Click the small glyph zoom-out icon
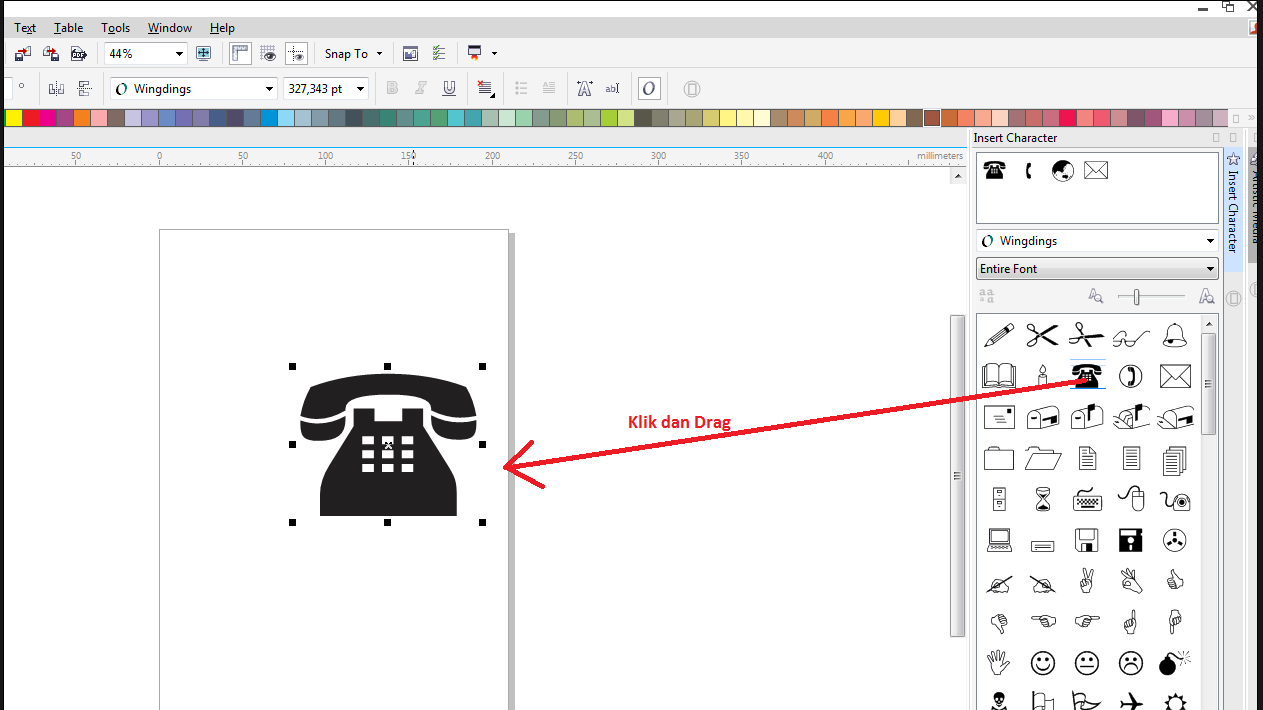1263x710 pixels. point(1096,297)
